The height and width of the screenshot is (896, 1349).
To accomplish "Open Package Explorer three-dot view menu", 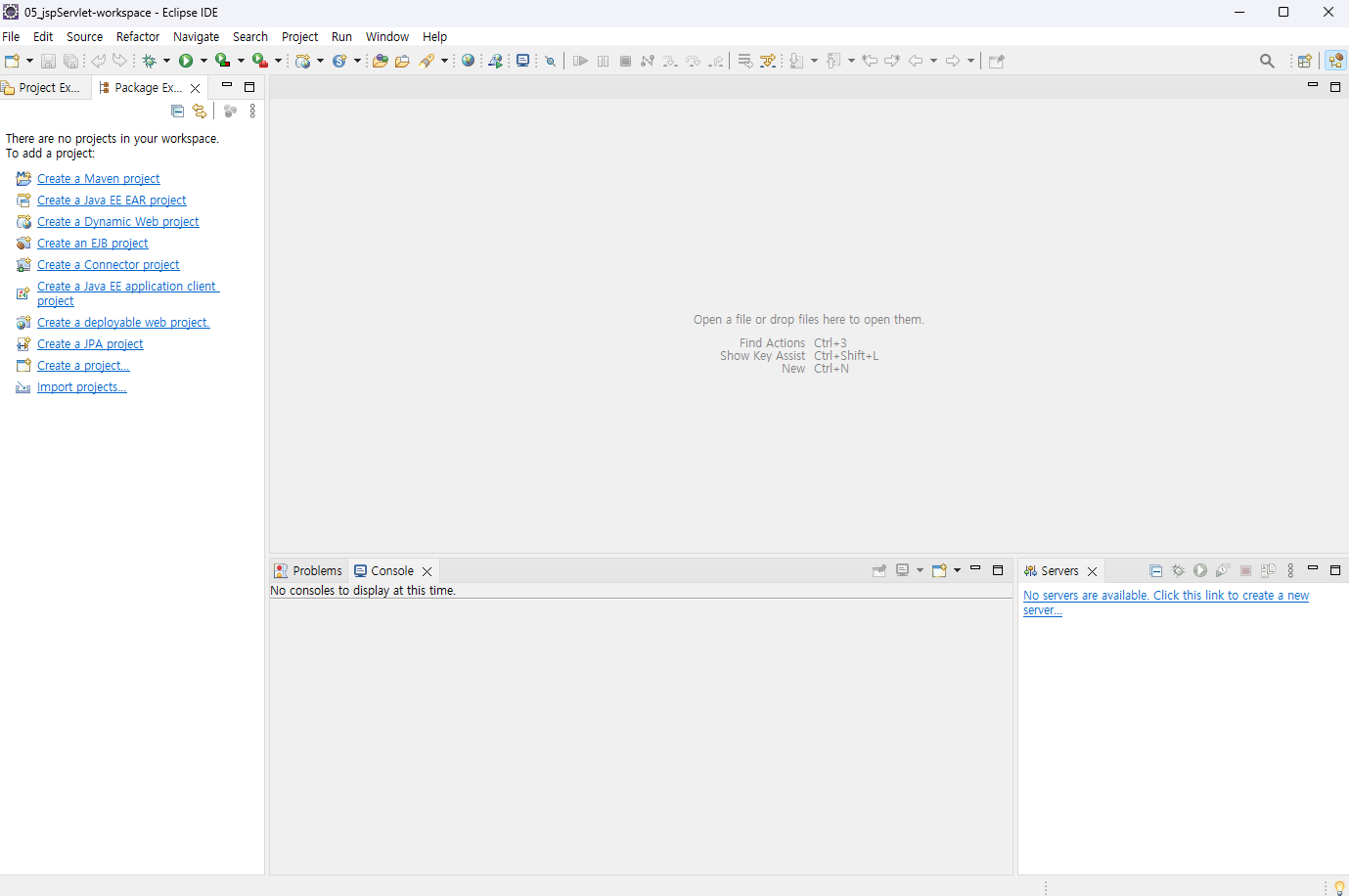I will point(252,112).
